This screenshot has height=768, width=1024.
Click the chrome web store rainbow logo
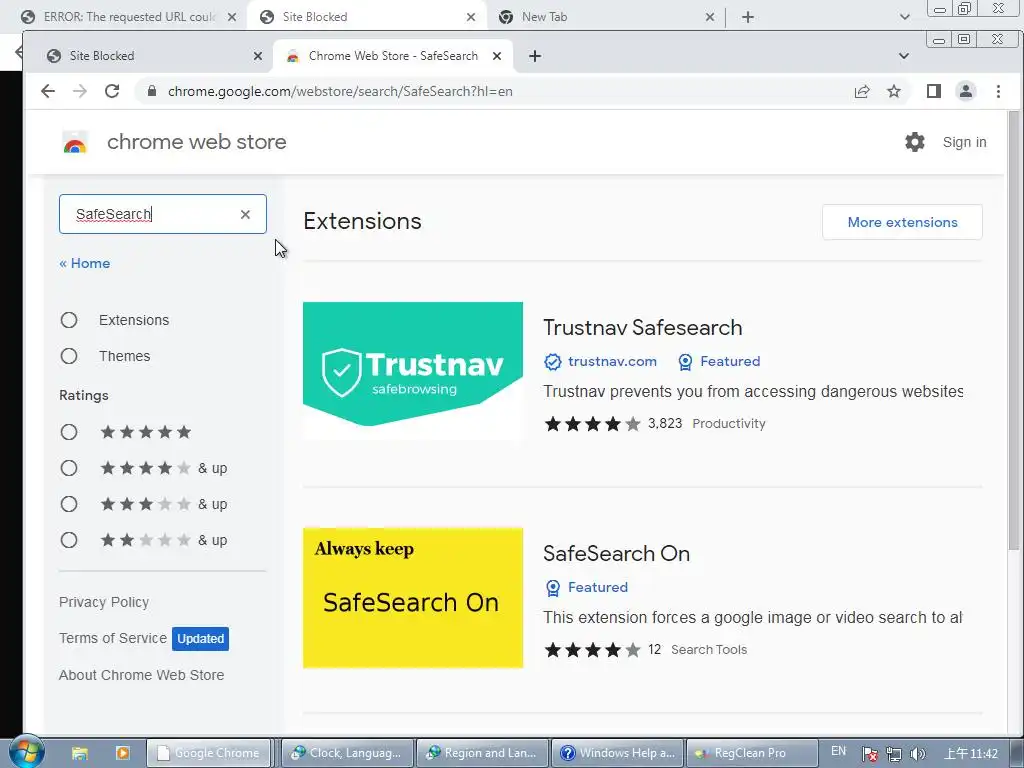click(x=75, y=142)
